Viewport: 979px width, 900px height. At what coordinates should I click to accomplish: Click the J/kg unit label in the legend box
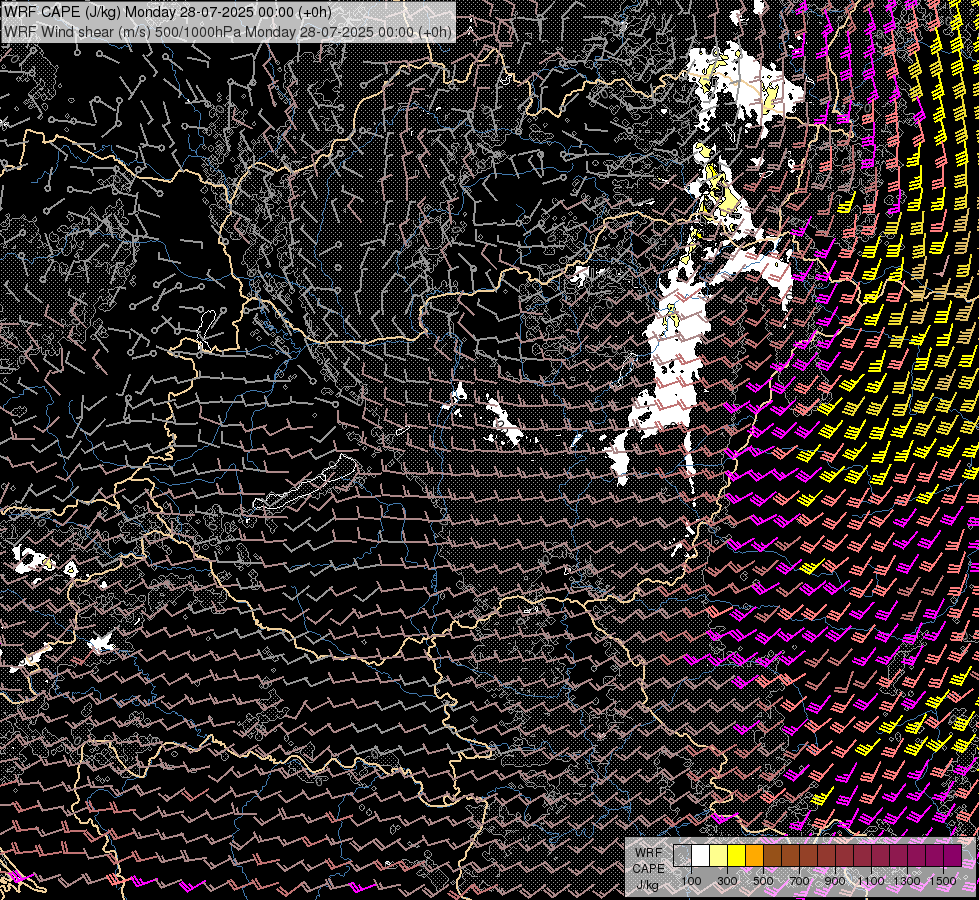[x=648, y=885]
